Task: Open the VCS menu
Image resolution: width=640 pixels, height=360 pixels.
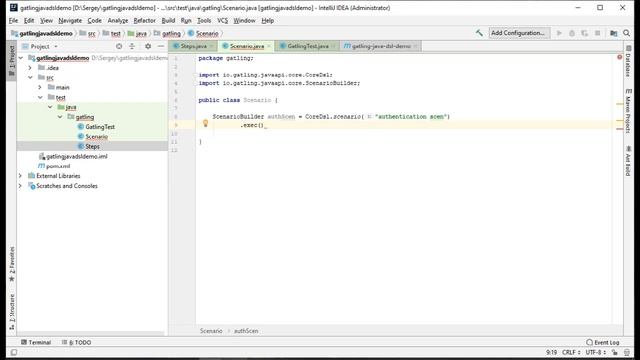Action: 222,20
